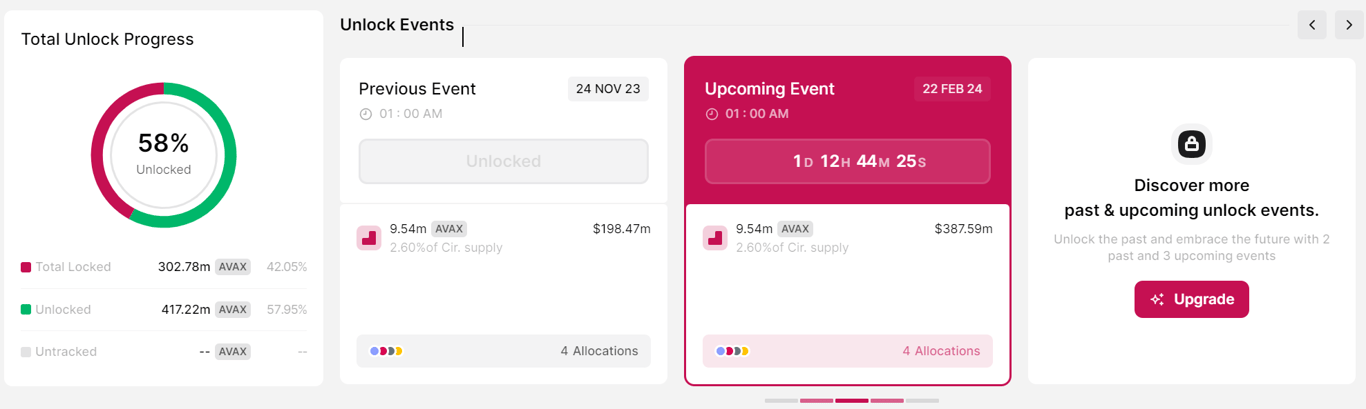
Task: Click the Upgrade button
Action: click(1191, 299)
